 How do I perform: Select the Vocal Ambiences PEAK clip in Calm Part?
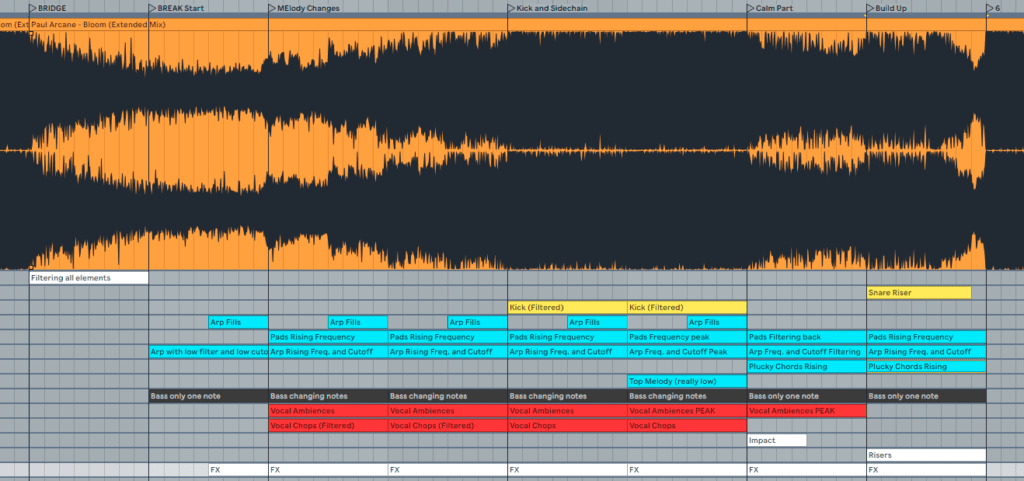pos(806,411)
